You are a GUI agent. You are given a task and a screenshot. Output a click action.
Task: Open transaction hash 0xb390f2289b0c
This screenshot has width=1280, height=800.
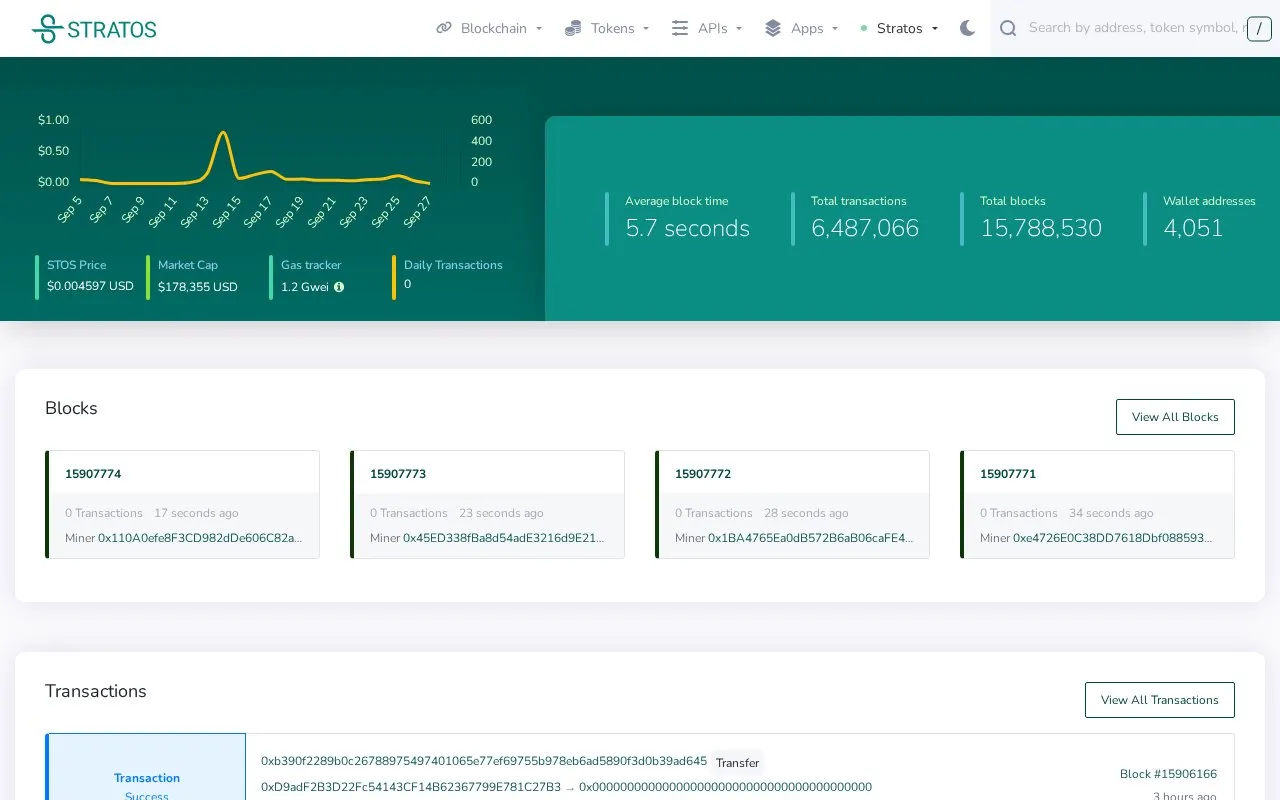[484, 761]
